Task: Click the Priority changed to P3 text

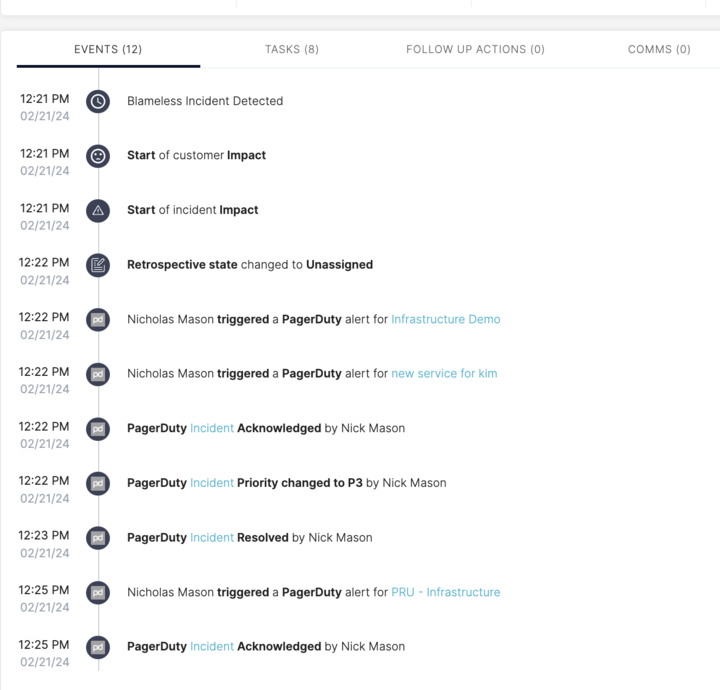Action: [300, 482]
